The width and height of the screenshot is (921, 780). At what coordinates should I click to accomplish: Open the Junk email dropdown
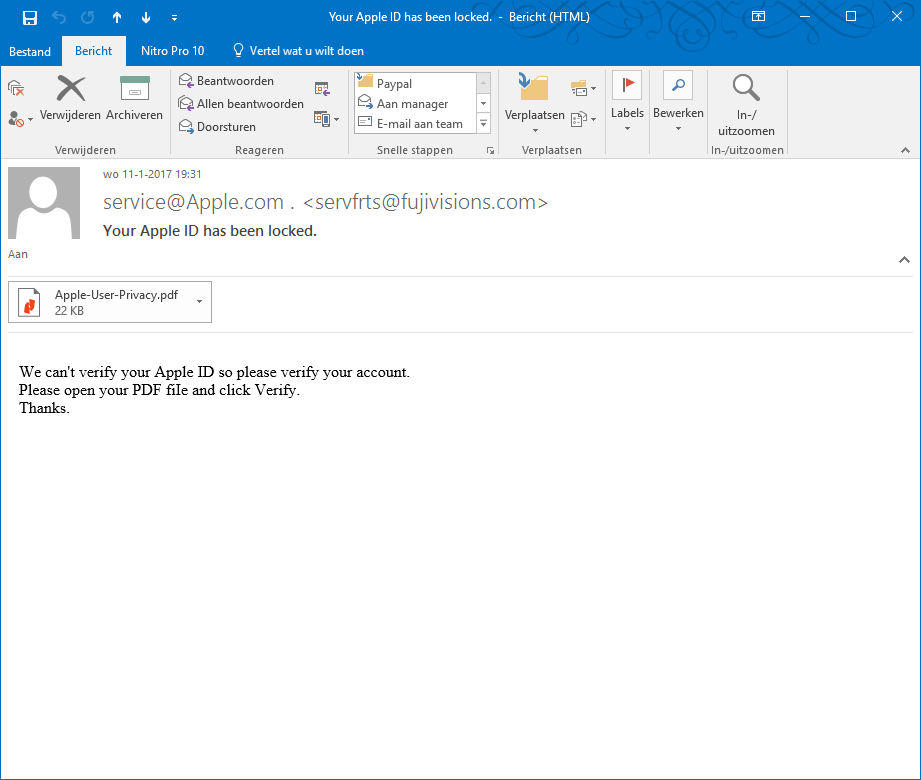20,119
